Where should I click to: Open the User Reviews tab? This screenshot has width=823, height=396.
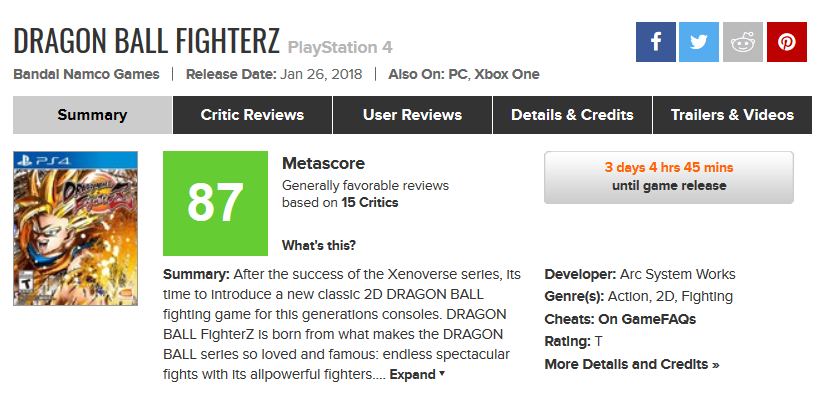coord(413,115)
